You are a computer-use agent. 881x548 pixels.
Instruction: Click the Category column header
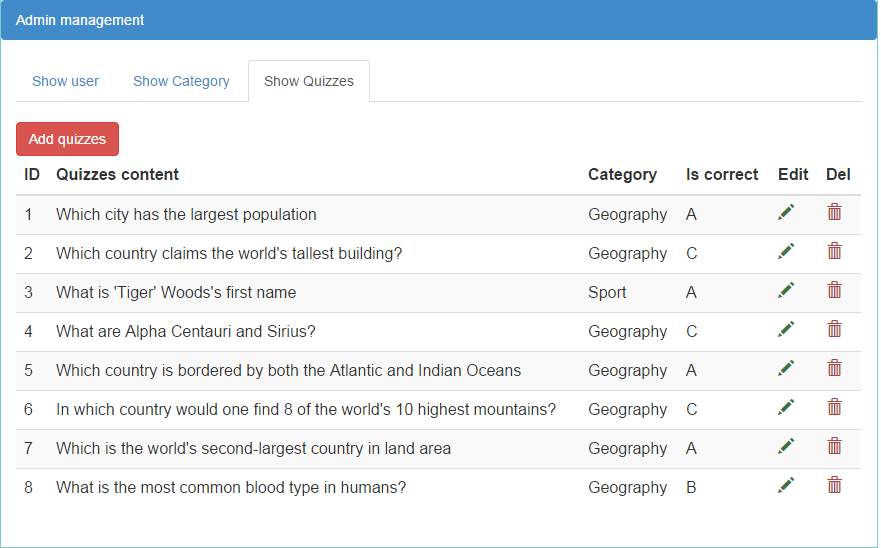[x=622, y=175]
